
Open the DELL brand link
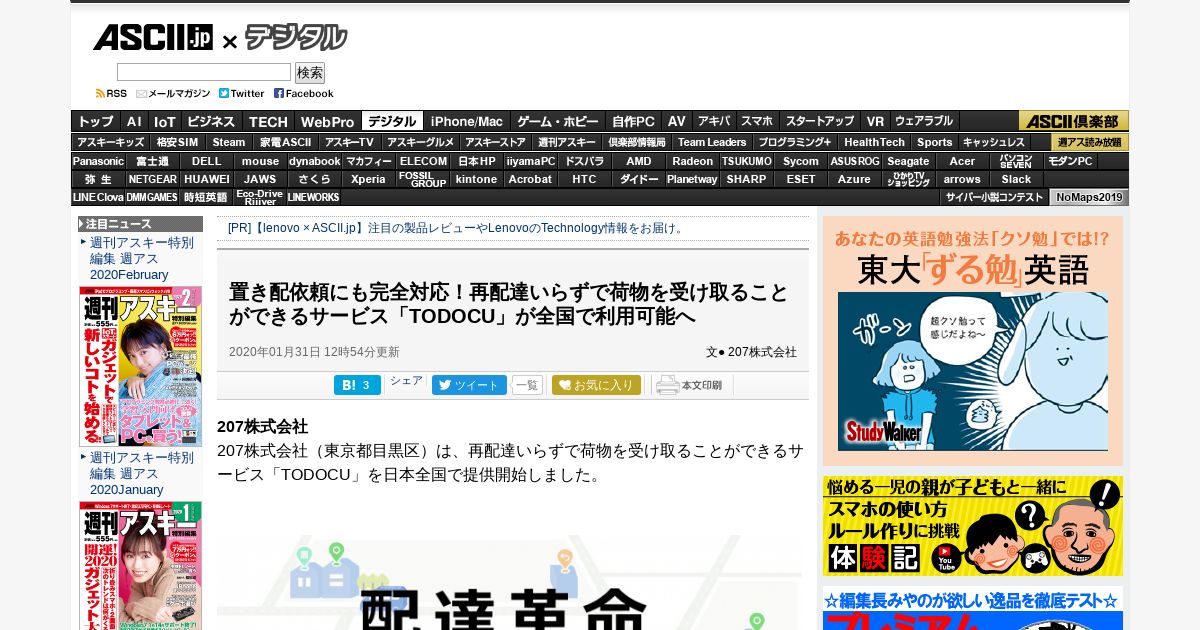click(207, 161)
